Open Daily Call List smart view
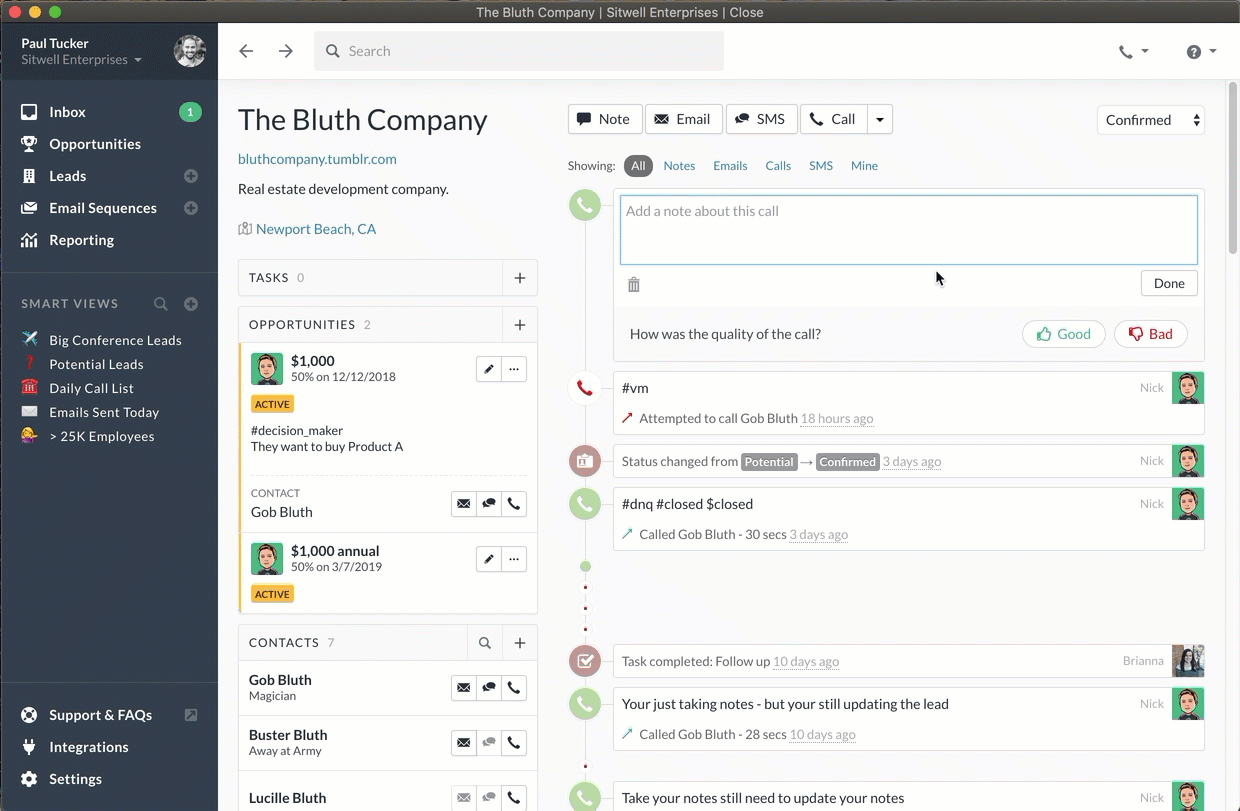1240x811 pixels. point(91,388)
